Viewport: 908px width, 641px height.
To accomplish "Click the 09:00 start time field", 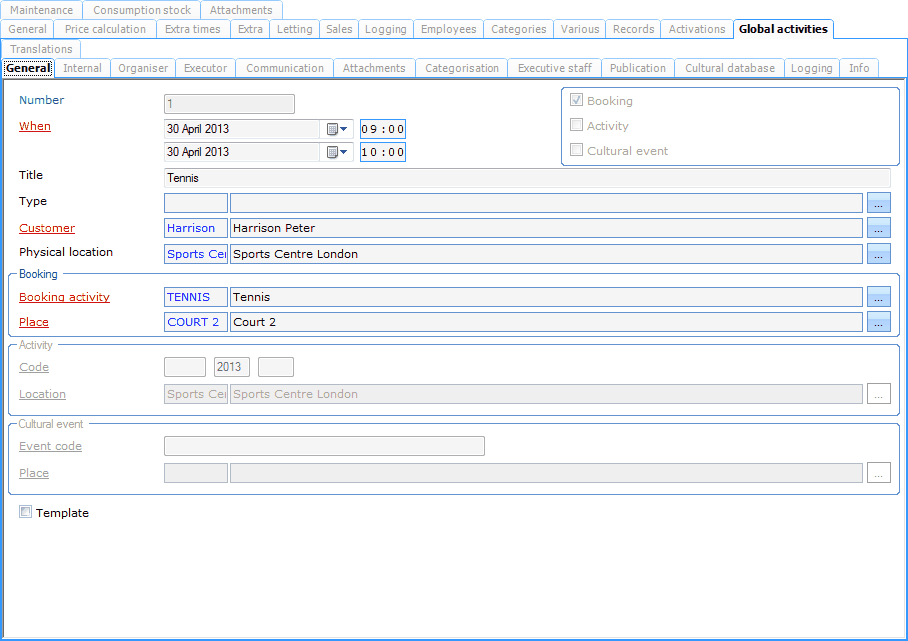I will pos(383,129).
